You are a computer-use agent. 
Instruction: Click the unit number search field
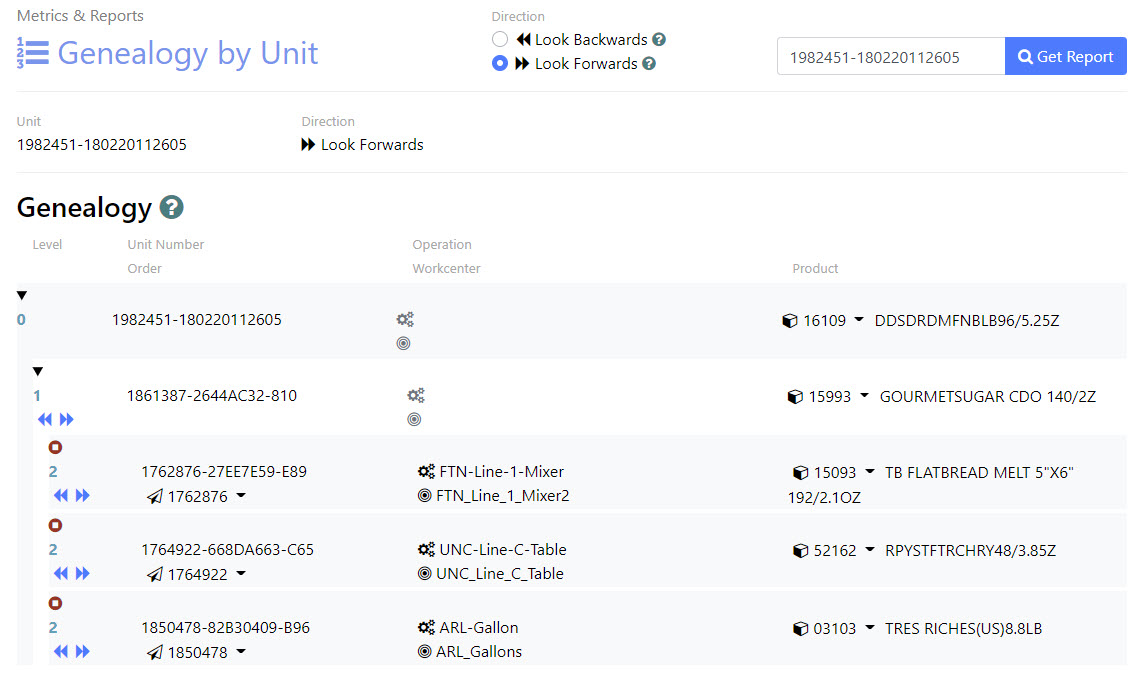(x=890, y=57)
